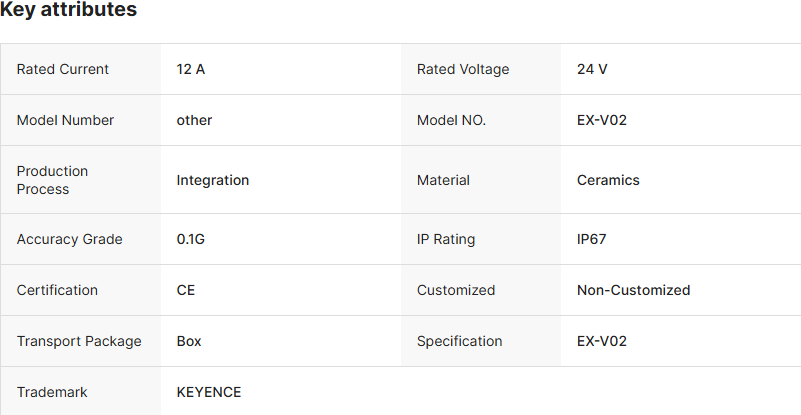Click the KEYENCE trademark value
The width and height of the screenshot is (801, 415).
point(209,392)
